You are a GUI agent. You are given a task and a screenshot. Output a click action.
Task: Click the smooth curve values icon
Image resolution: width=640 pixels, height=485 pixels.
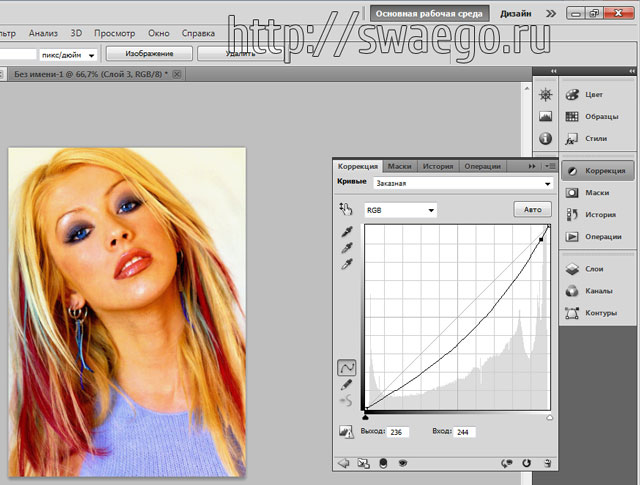pyautogui.click(x=346, y=401)
